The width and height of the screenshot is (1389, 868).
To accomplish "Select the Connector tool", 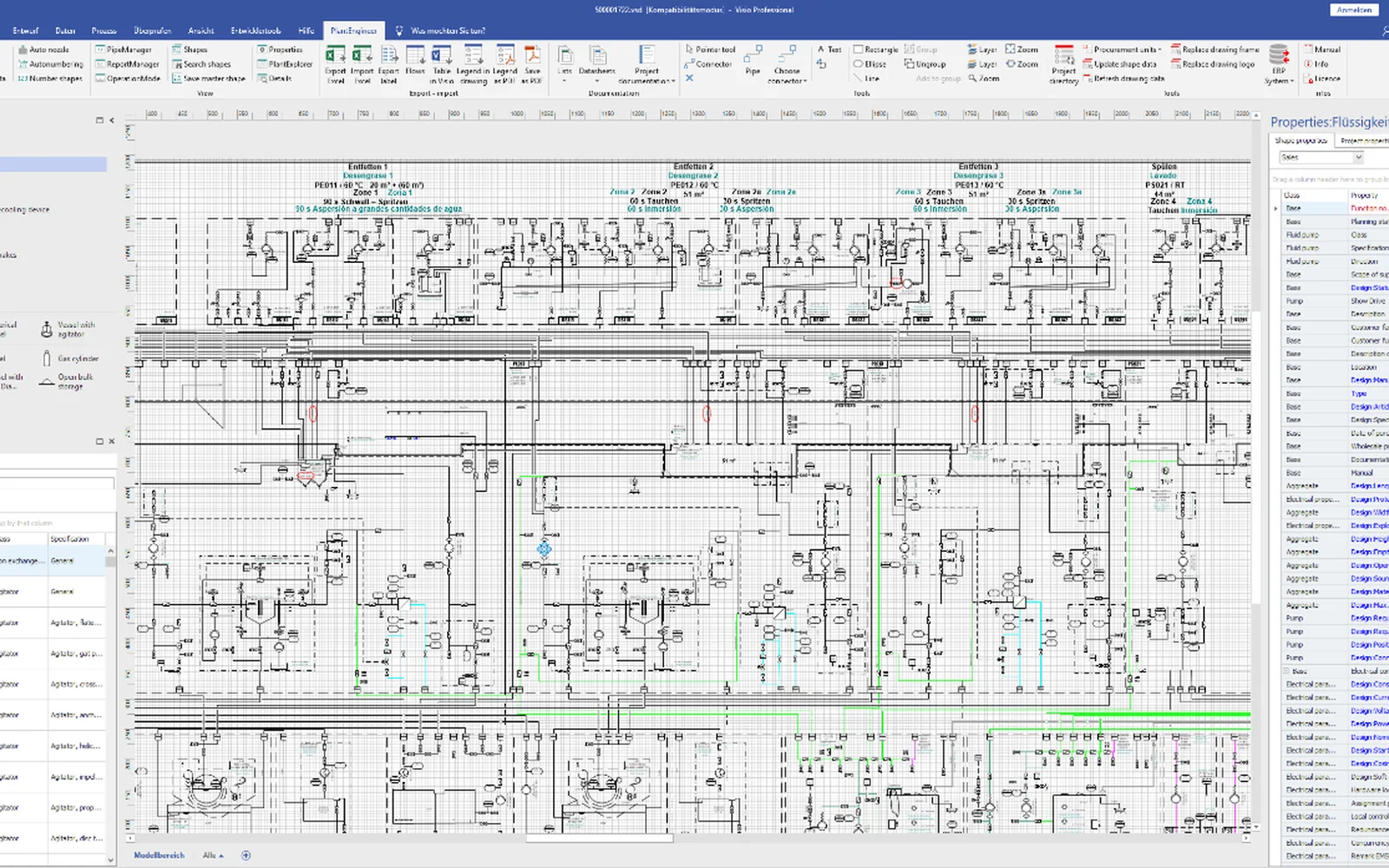I will [708, 64].
